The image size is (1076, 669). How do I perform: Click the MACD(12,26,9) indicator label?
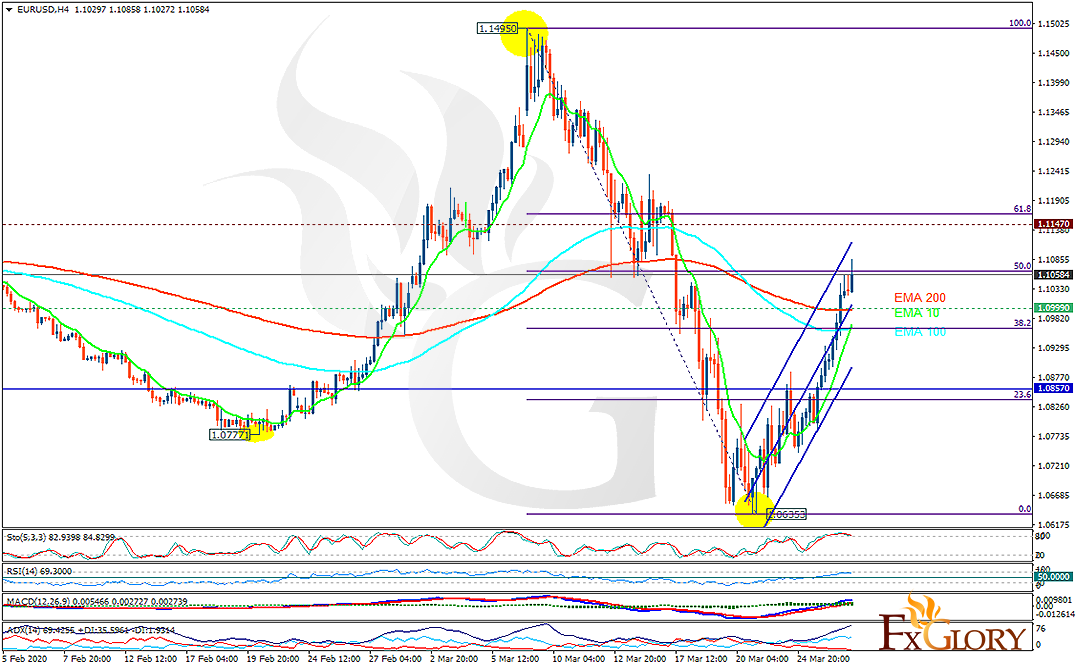coord(97,601)
